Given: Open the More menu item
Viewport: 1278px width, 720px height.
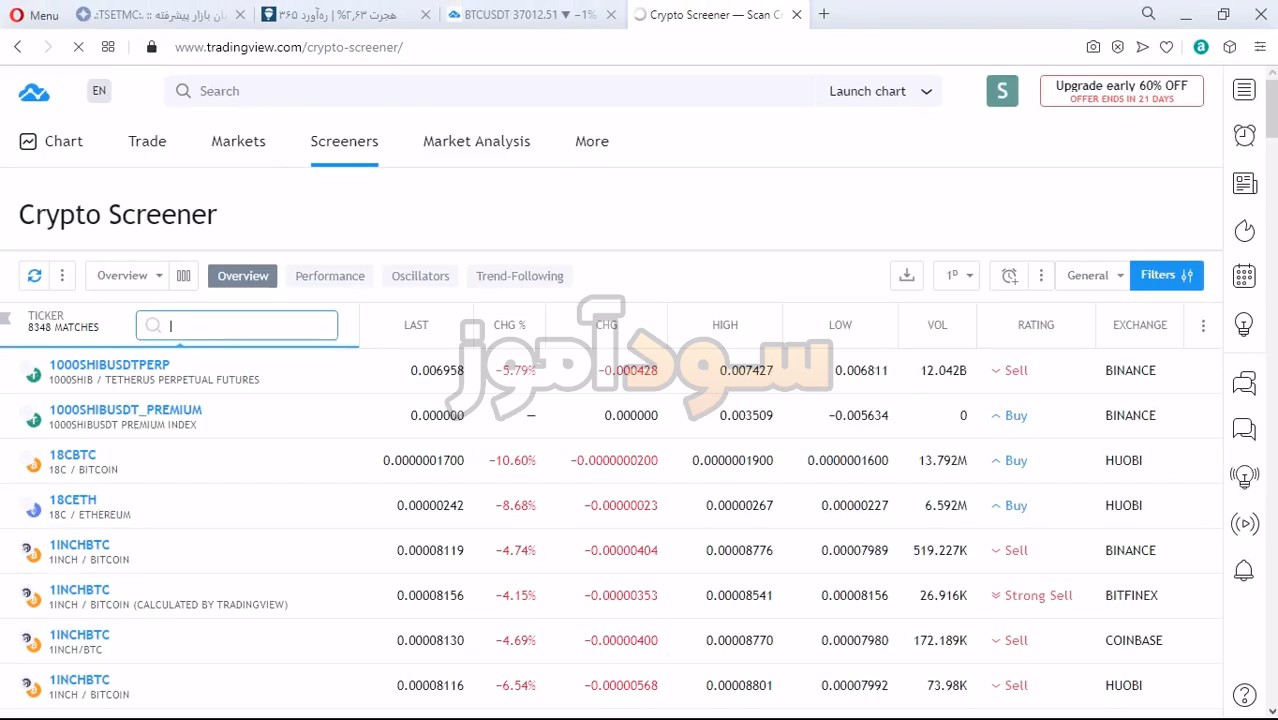Looking at the screenshot, I should tap(592, 141).
